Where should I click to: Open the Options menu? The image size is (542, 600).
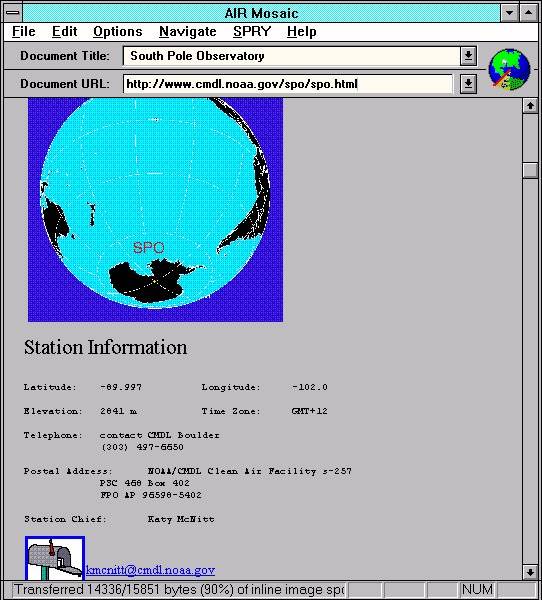pyautogui.click(x=118, y=31)
